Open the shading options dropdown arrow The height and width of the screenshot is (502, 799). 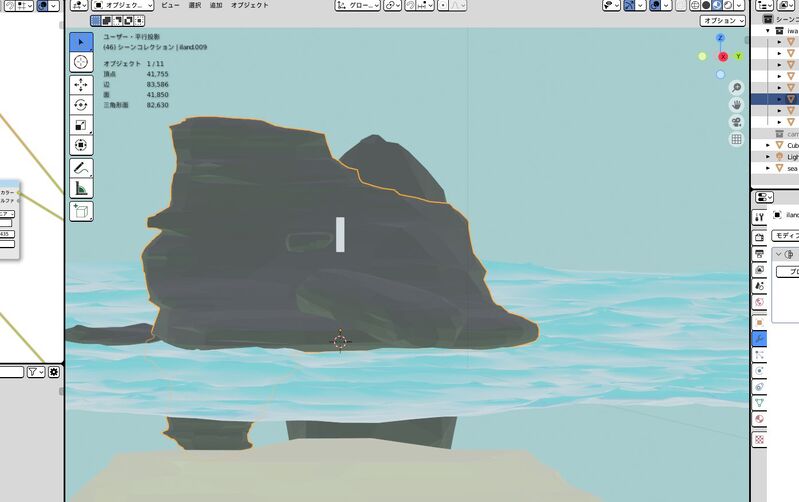click(739, 5)
